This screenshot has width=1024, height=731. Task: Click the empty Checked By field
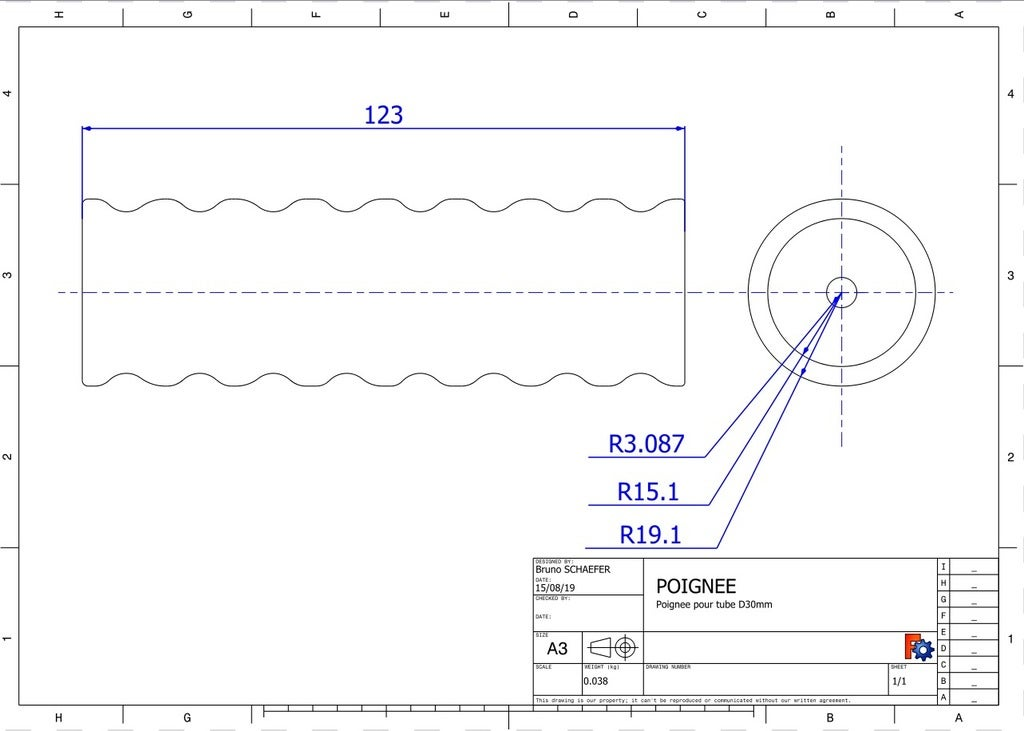click(x=588, y=606)
